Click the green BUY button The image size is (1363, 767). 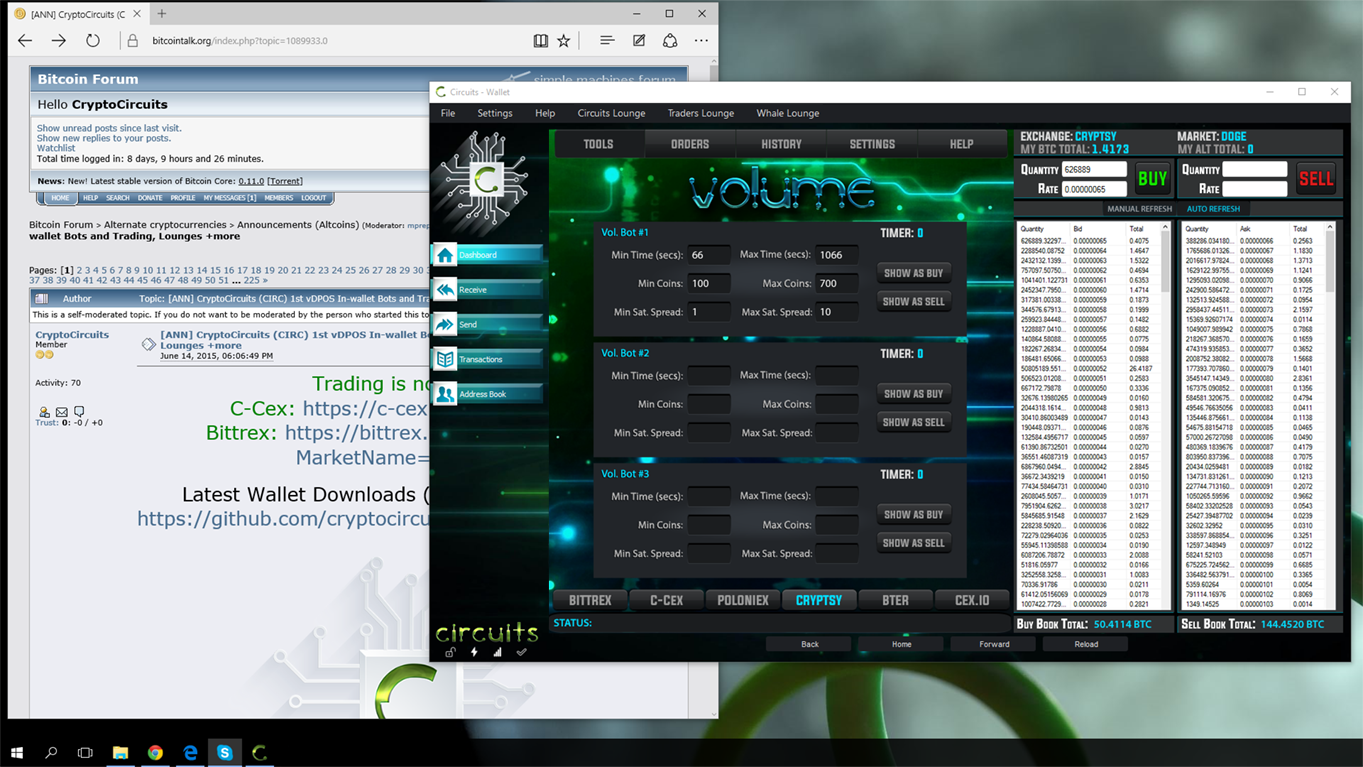pos(1152,179)
